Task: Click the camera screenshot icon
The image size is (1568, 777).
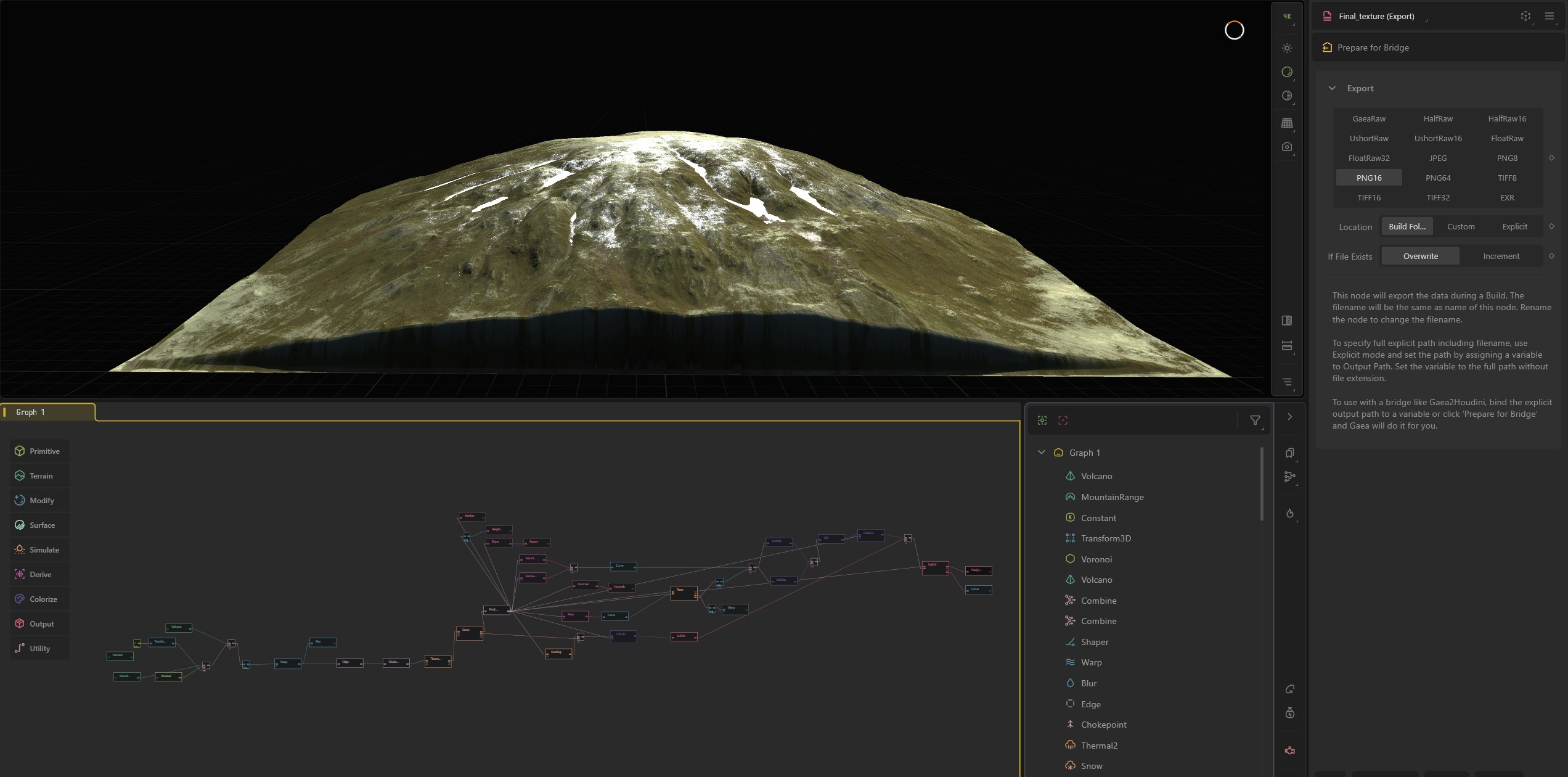Action: point(1287,147)
